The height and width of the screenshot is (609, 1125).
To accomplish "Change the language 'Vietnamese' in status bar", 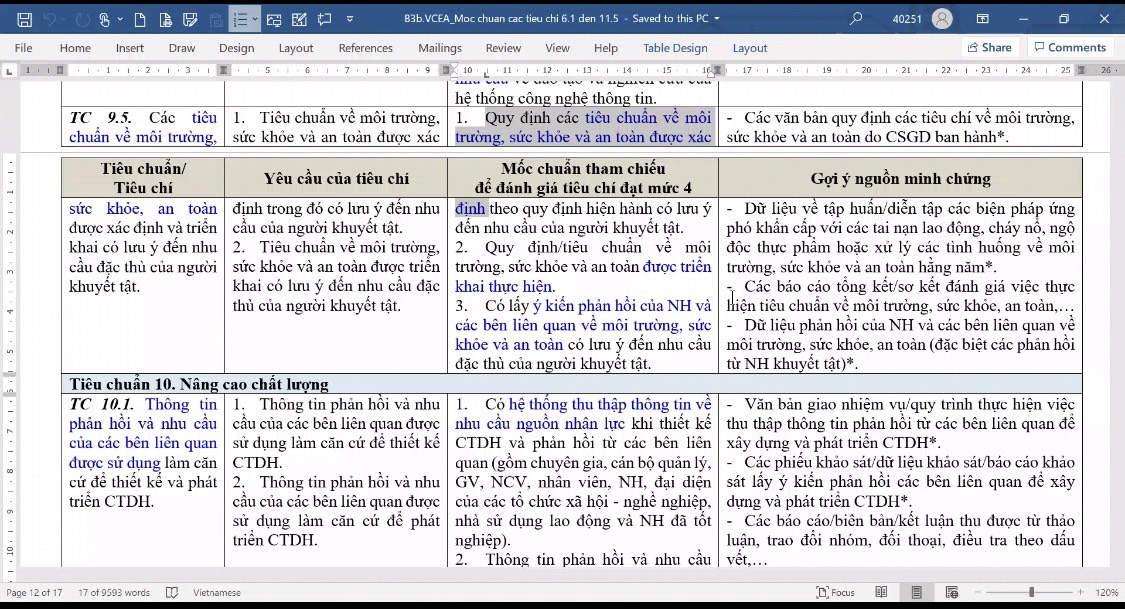I will click(x=217, y=593).
